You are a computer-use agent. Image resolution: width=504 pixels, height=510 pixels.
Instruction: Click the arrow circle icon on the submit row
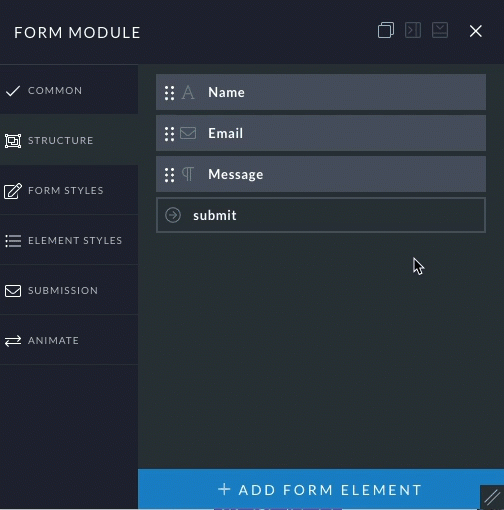173,215
